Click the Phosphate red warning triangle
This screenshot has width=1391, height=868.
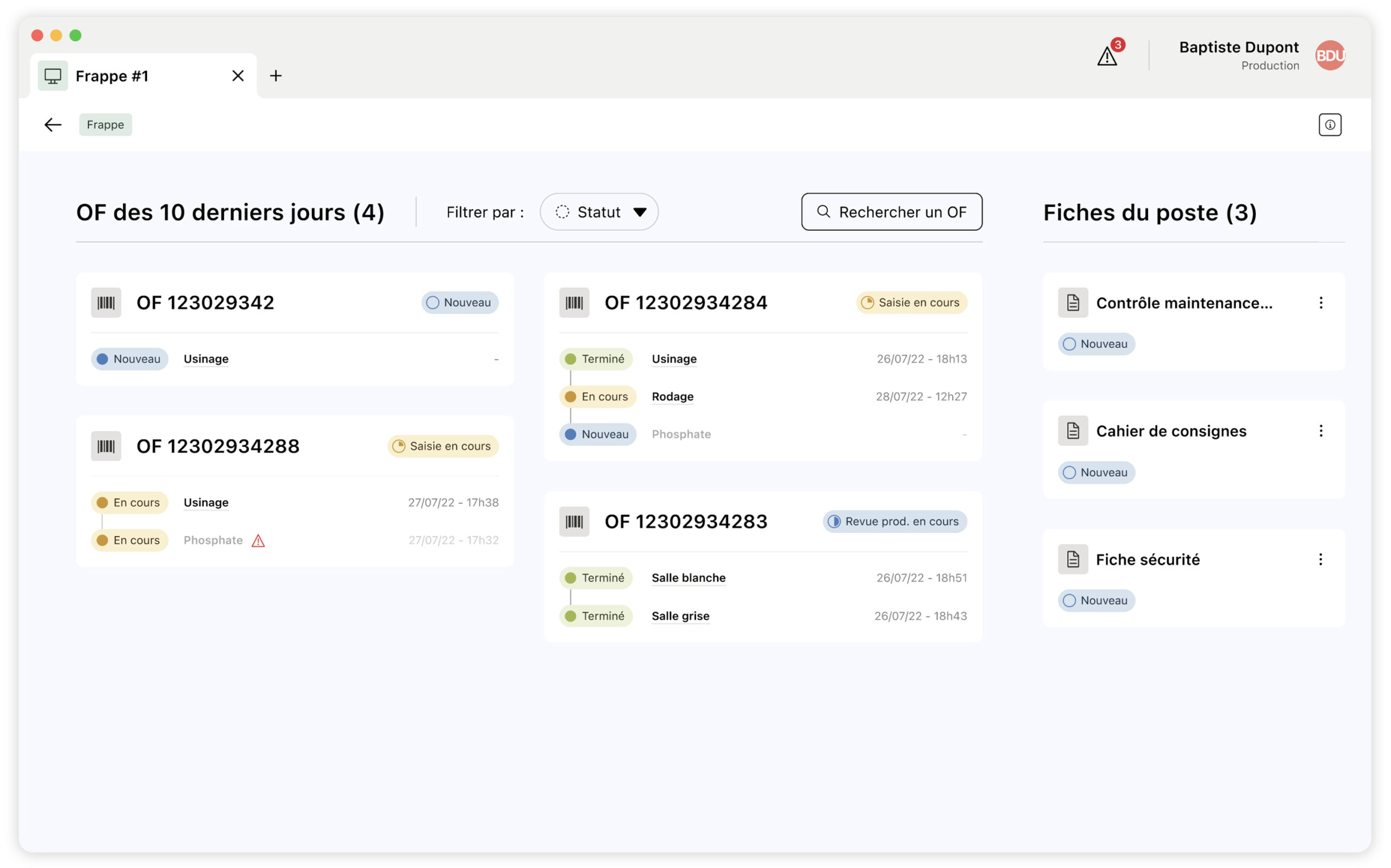pyautogui.click(x=258, y=541)
